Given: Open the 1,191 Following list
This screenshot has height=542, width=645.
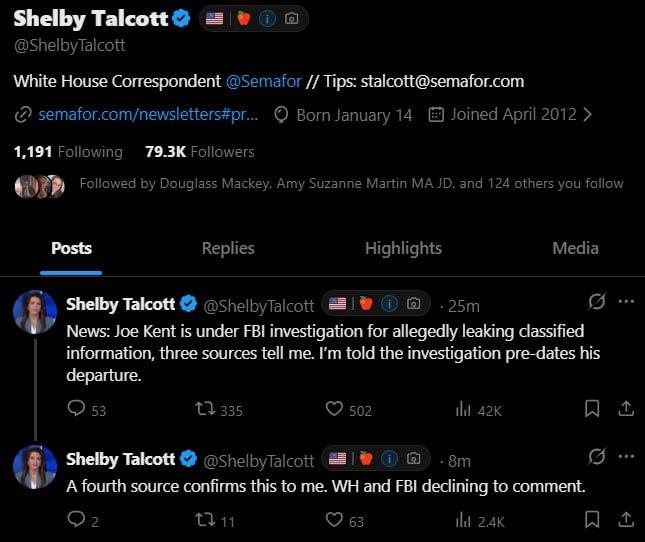Looking at the screenshot, I should click(68, 152).
